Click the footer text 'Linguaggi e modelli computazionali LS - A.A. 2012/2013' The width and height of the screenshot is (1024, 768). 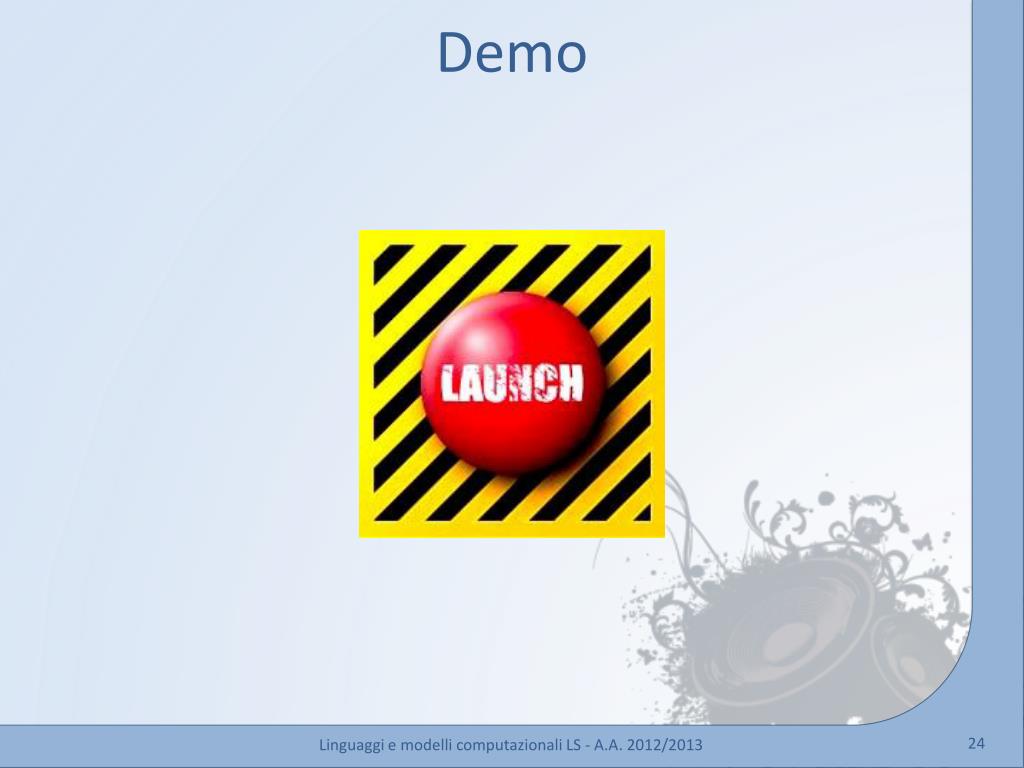coord(511,744)
